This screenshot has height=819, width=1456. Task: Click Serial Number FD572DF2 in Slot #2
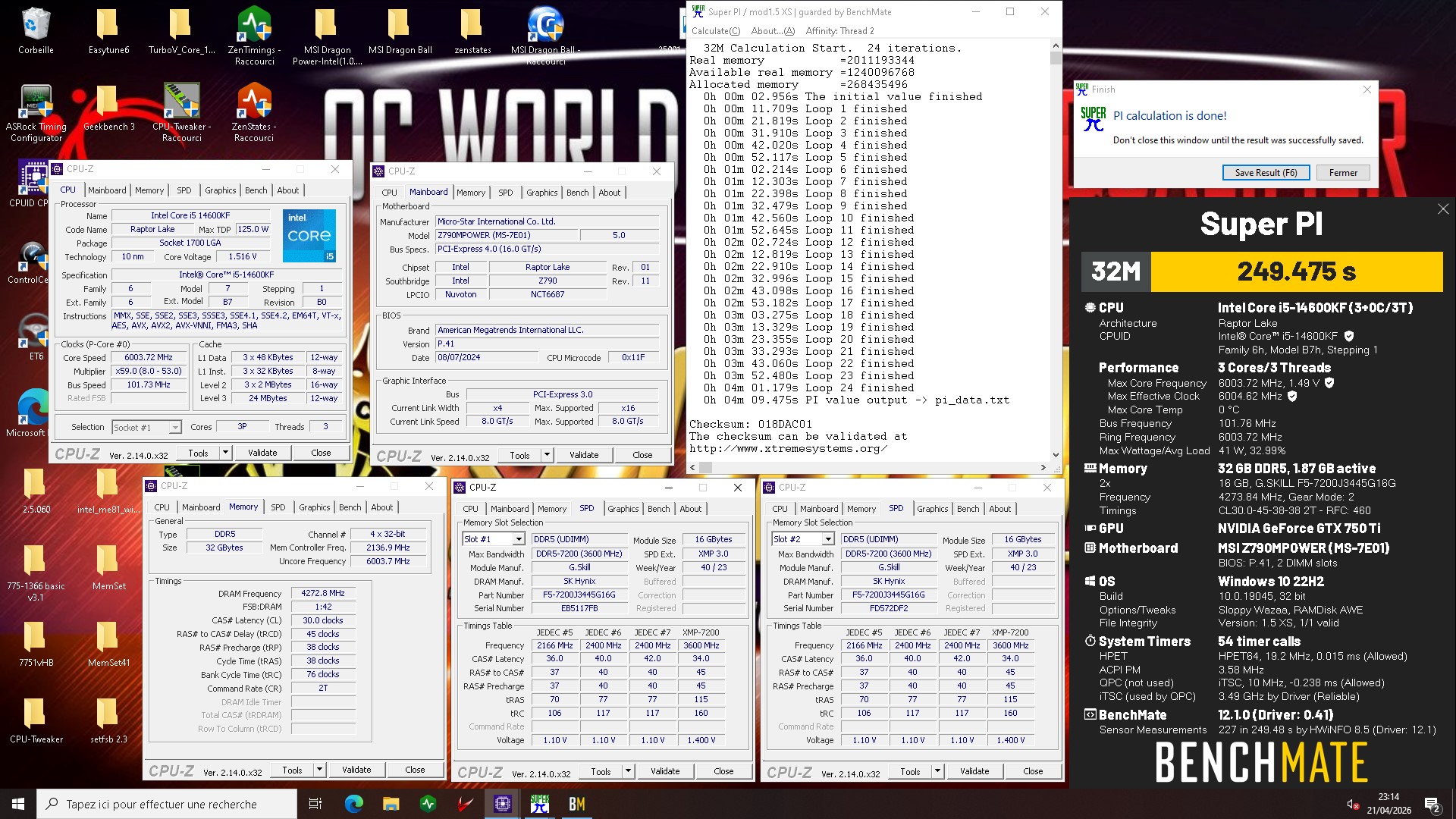[888, 608]
